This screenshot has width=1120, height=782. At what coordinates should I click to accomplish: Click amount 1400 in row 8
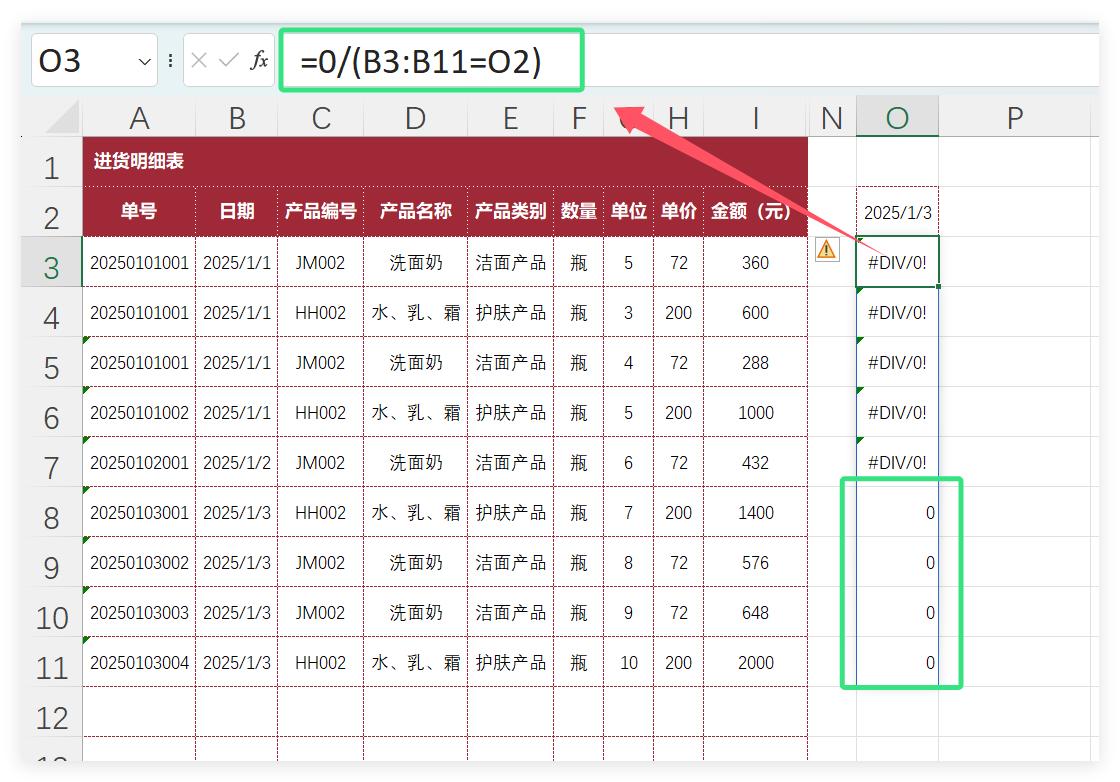tap(756, 512)
